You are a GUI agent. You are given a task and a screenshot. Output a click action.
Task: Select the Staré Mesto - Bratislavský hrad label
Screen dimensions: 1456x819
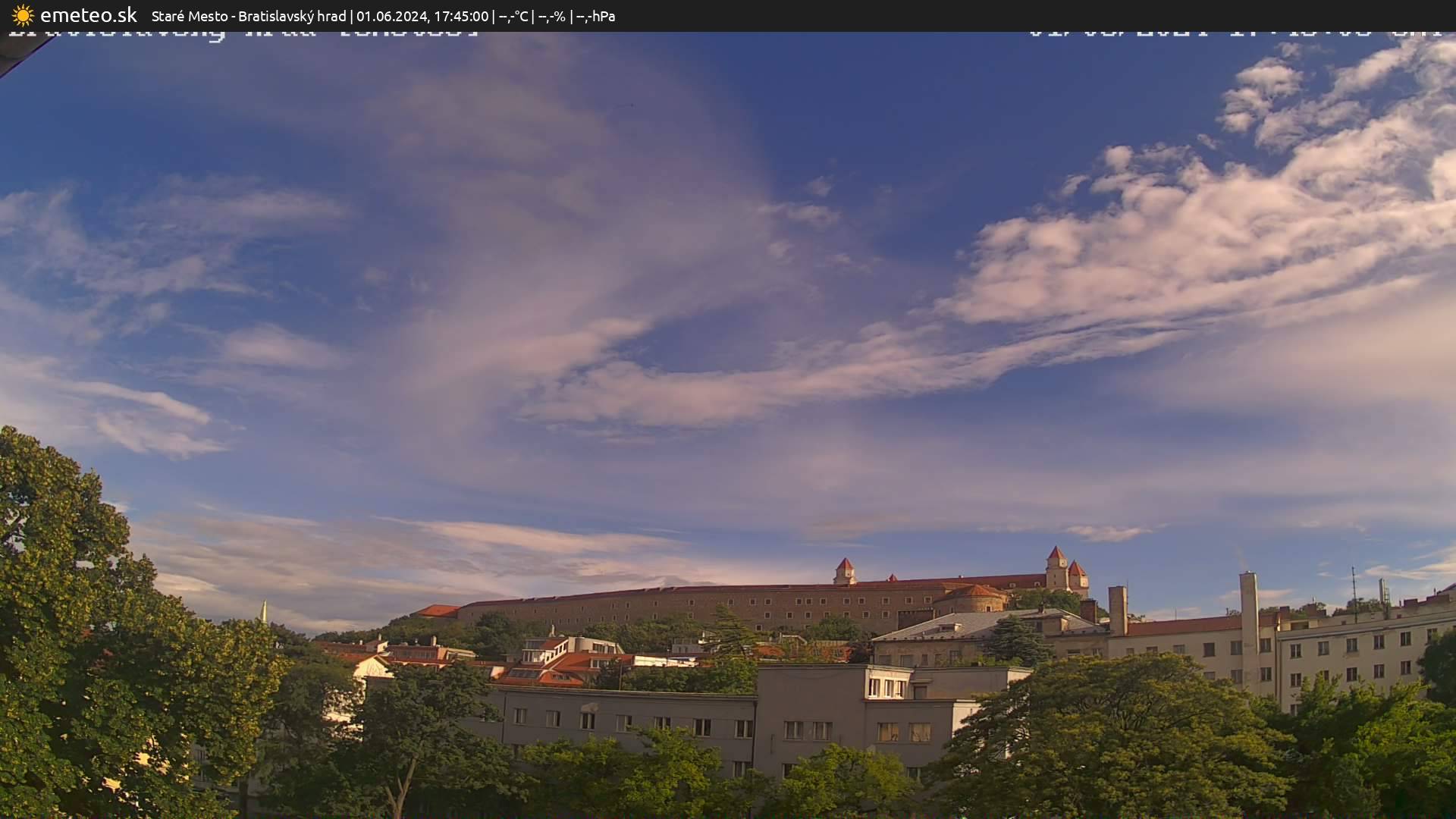[x=250, y=16]
